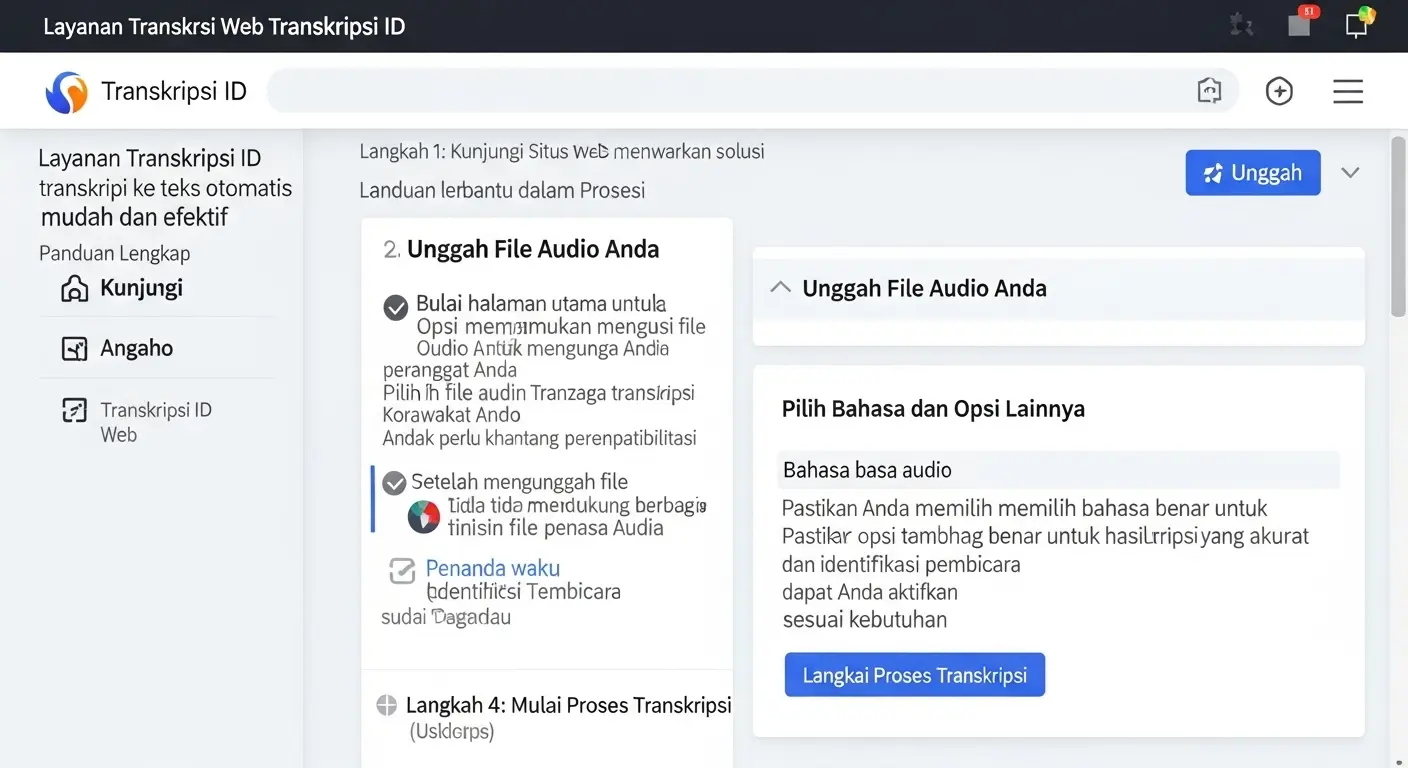Click the circled plus icon
Image resolution: width=1408 pixels, height=768 pixels.
click(1279, 91)
